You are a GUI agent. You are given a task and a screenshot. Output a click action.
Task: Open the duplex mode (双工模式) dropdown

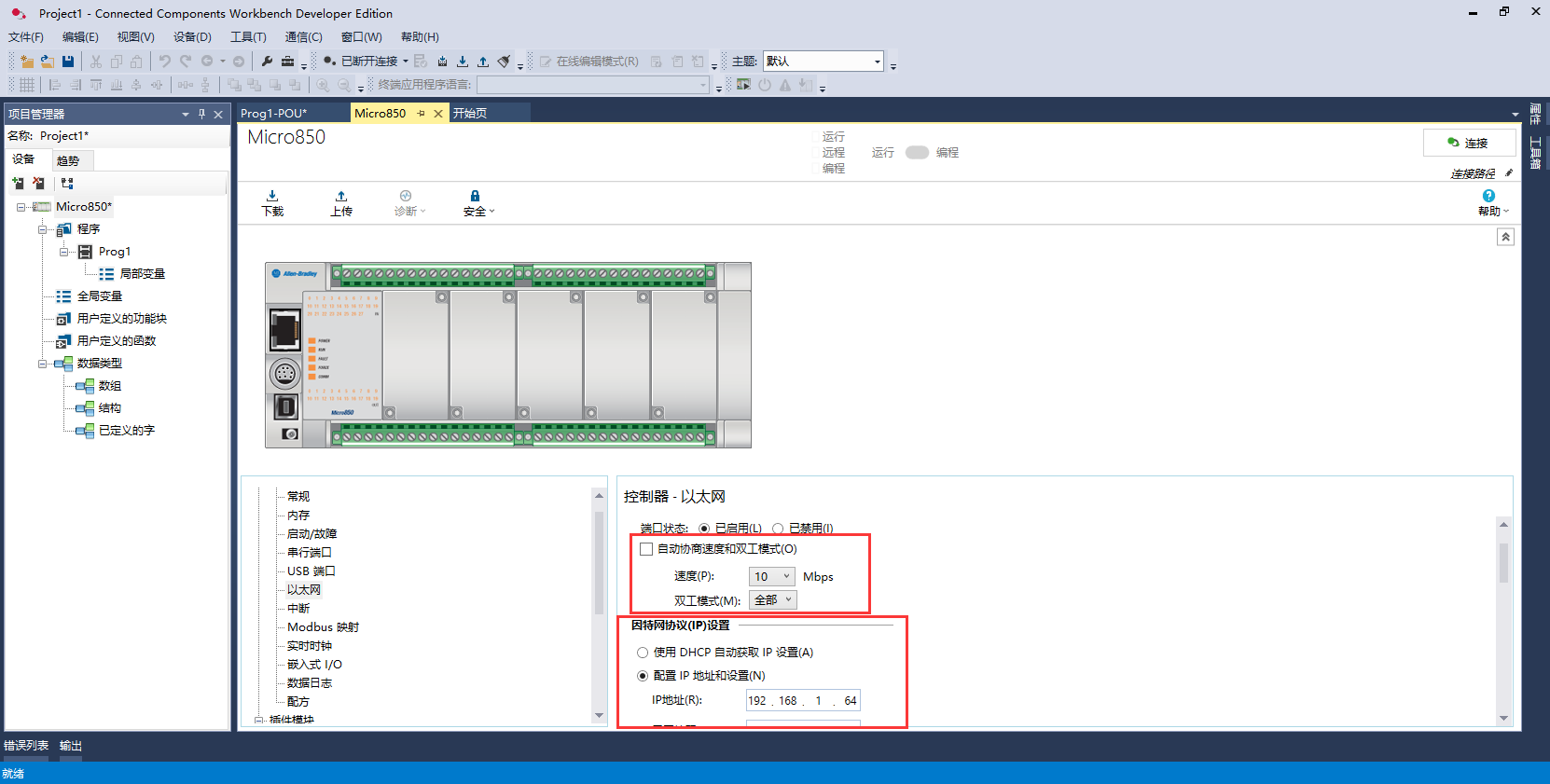[772, 600]
